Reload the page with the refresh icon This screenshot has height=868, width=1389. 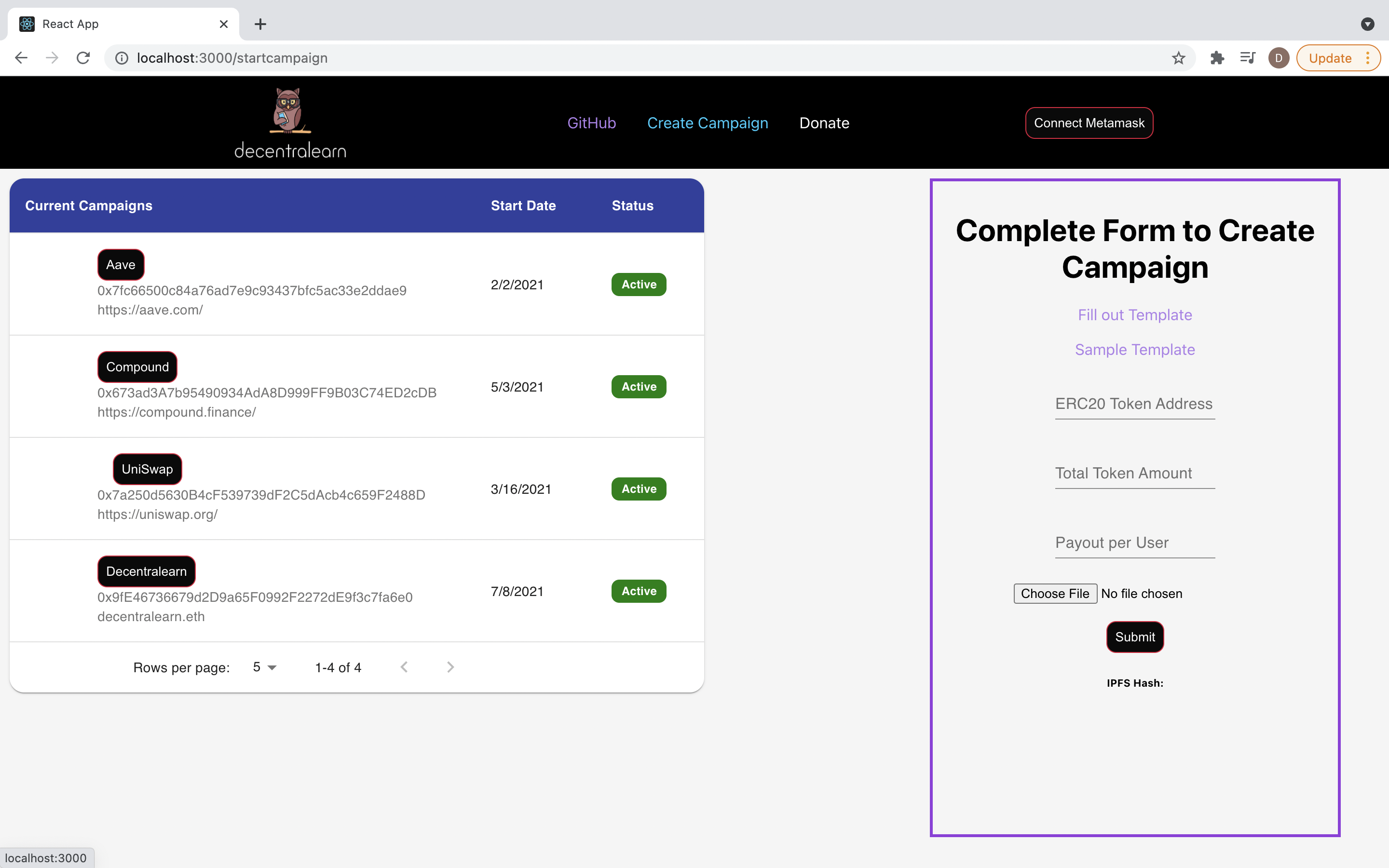click(83, 58)
